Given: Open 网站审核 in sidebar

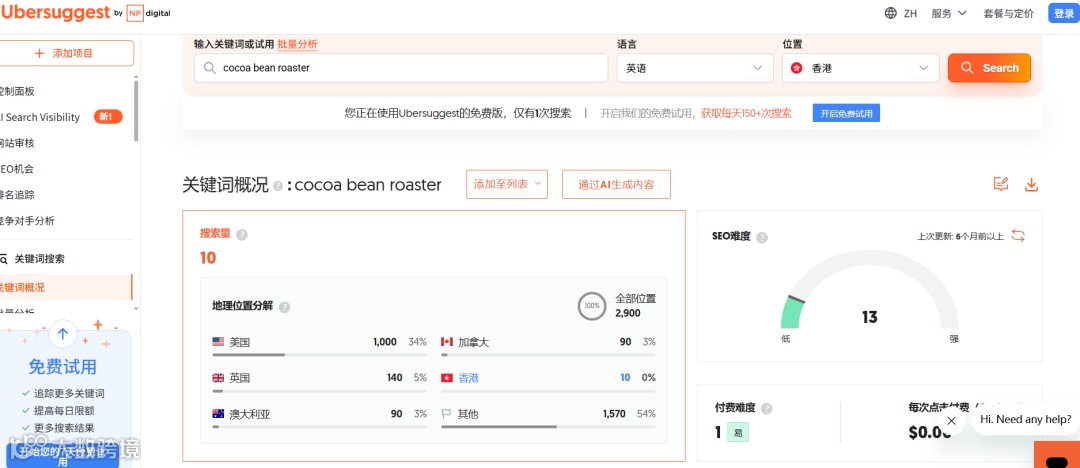Looking at the screenshot, I should [17, 143].
